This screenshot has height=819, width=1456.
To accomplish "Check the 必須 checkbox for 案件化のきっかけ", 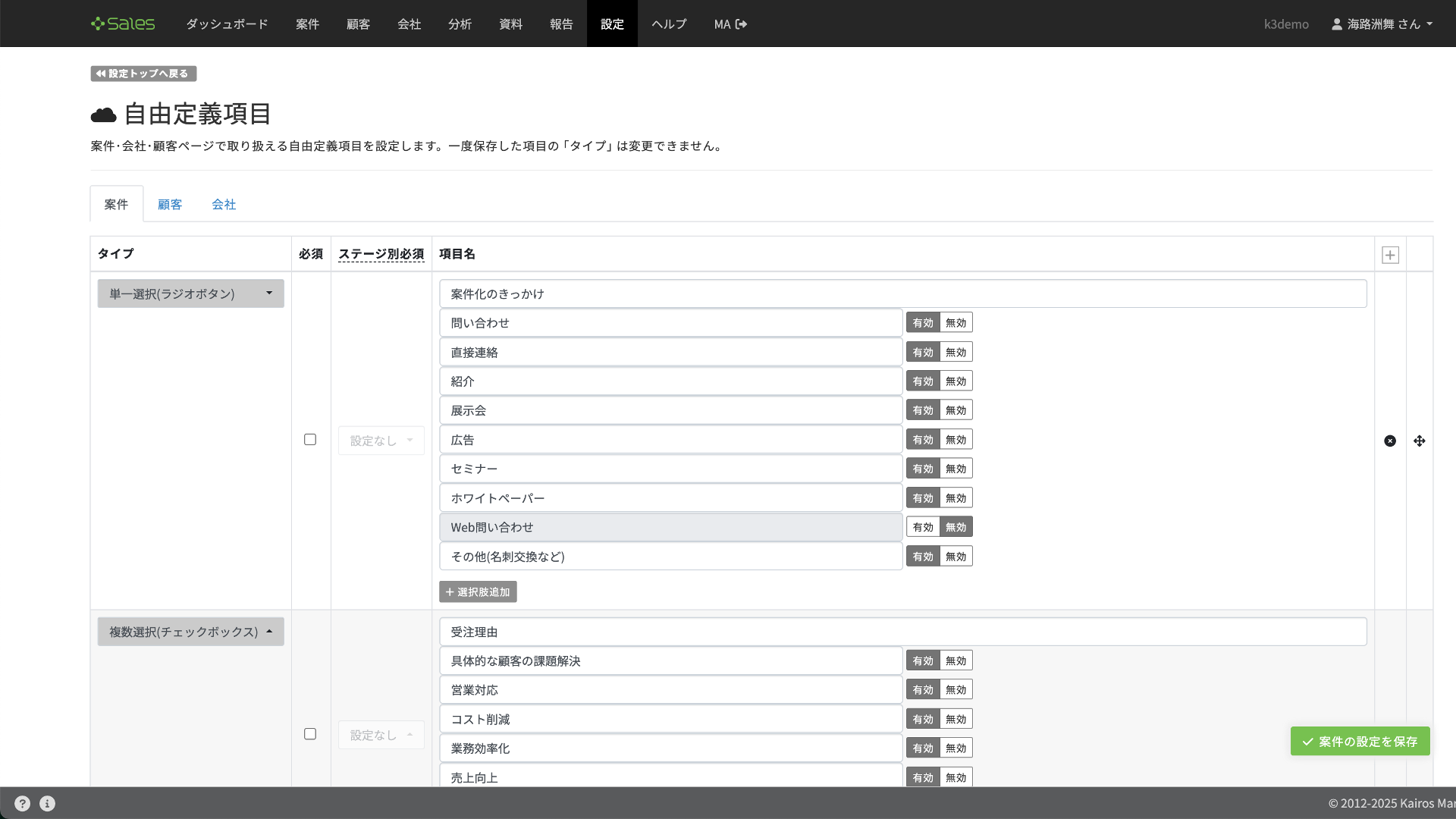I will [310, 440].
